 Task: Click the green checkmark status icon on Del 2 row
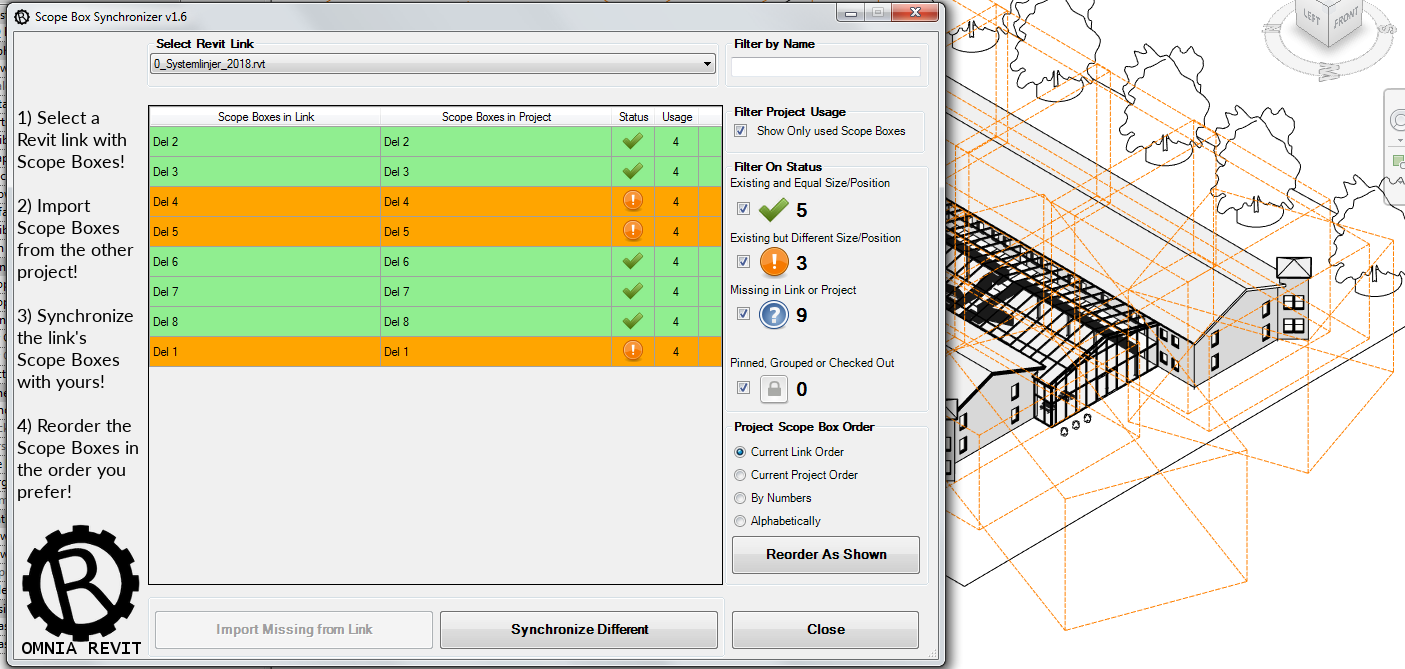click(633, 141)
